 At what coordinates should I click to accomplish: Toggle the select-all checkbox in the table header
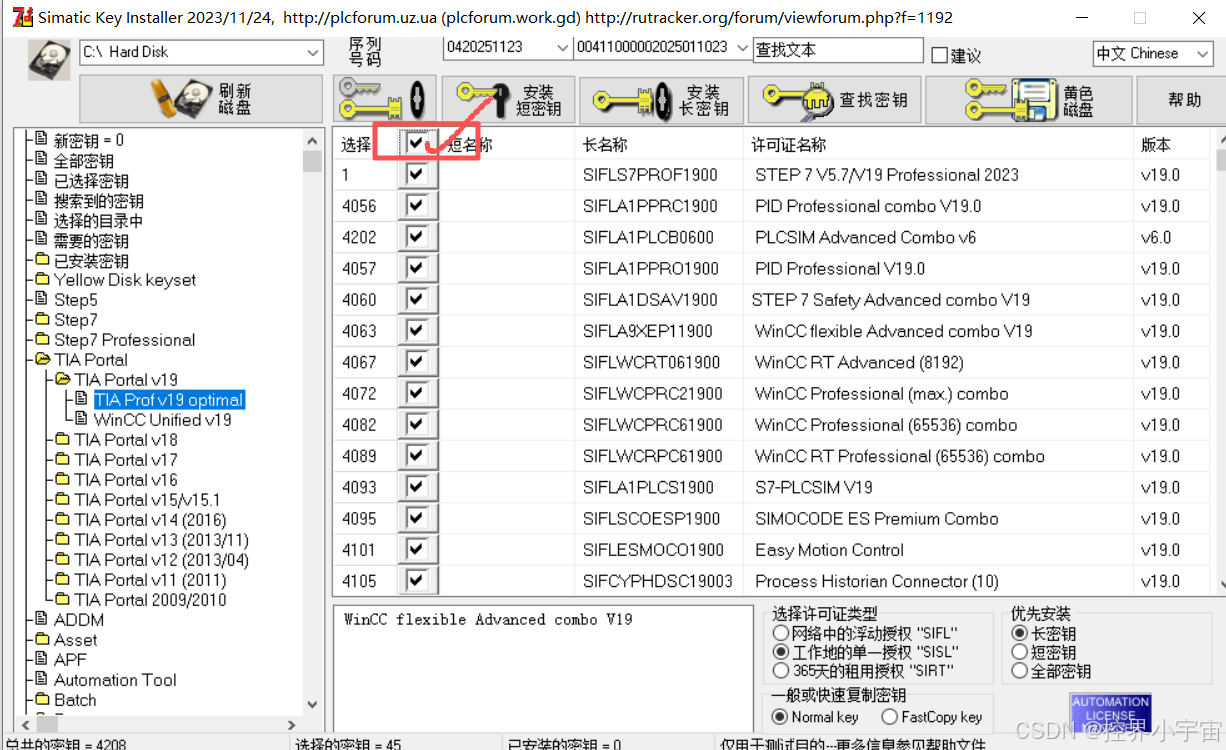click(x=417, y=143)
